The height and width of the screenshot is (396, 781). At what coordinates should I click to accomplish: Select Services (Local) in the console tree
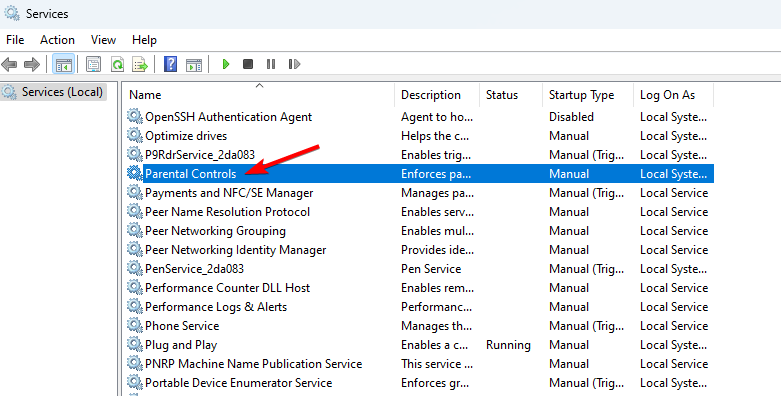(62, 92)
